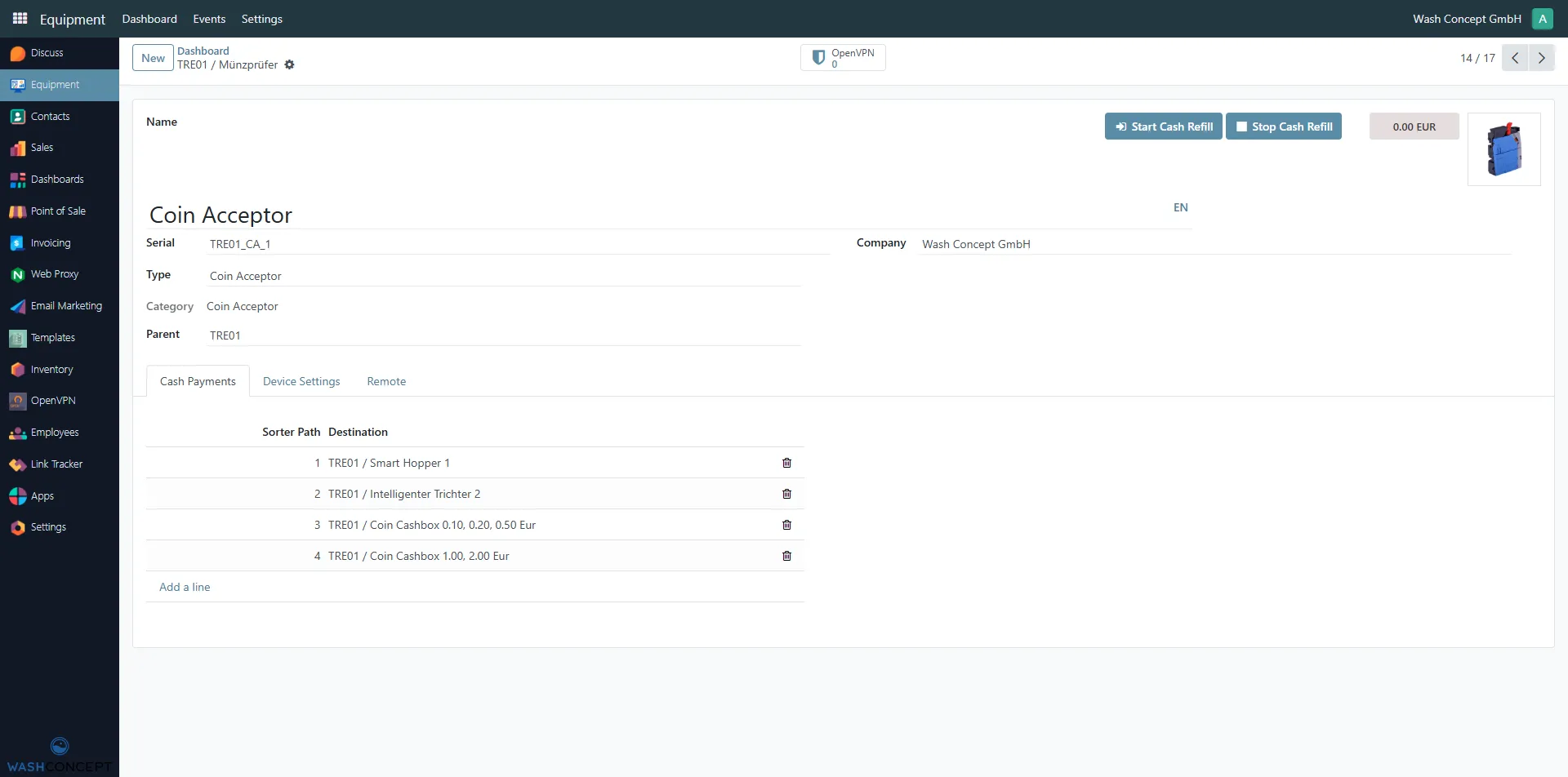Click the Category value Coin Acceptor
The height and width of the screenshot is (777, 1568).
[x=242, y=306]
